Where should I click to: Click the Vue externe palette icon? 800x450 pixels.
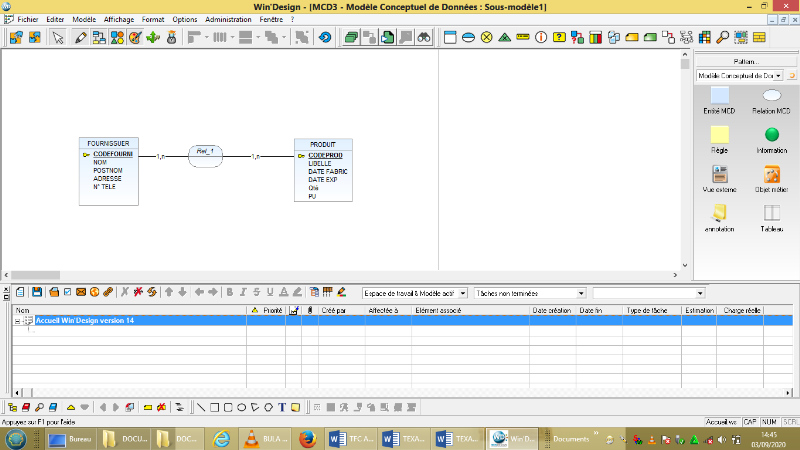click(x=719, y=174)
